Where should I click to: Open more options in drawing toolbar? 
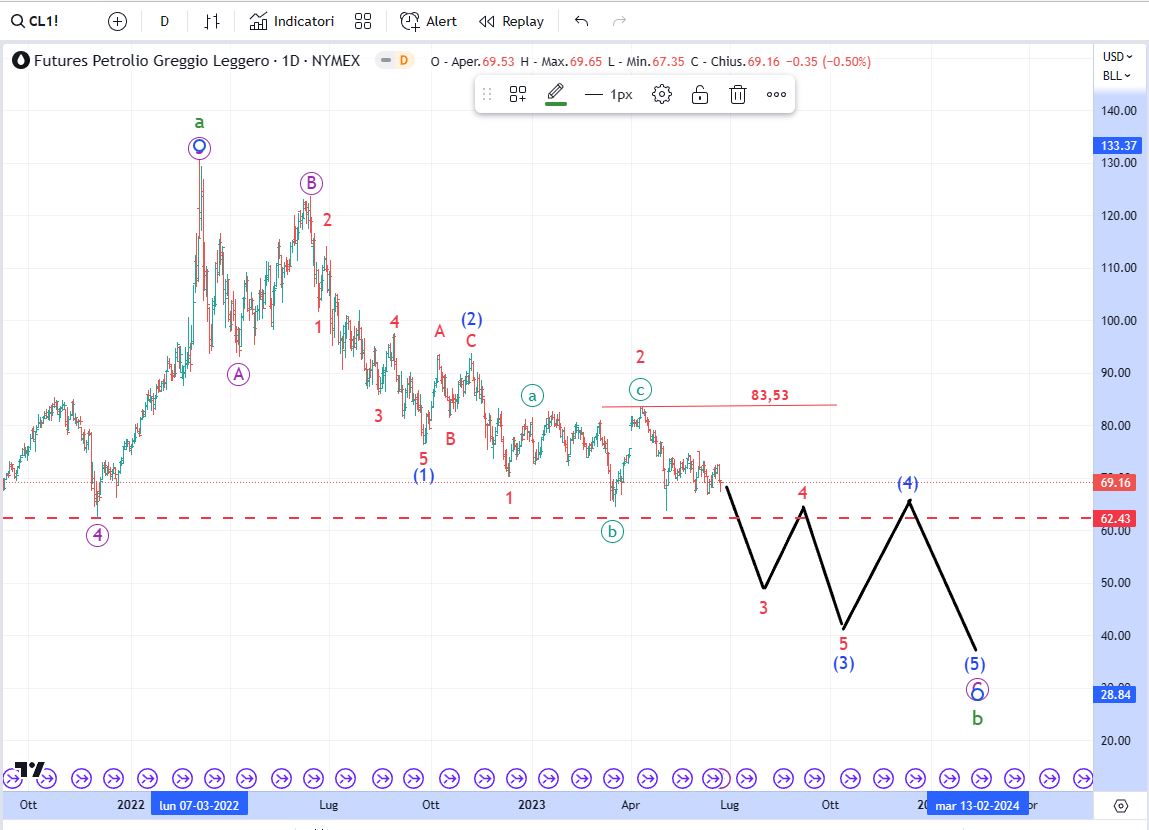tap(776, 95)
